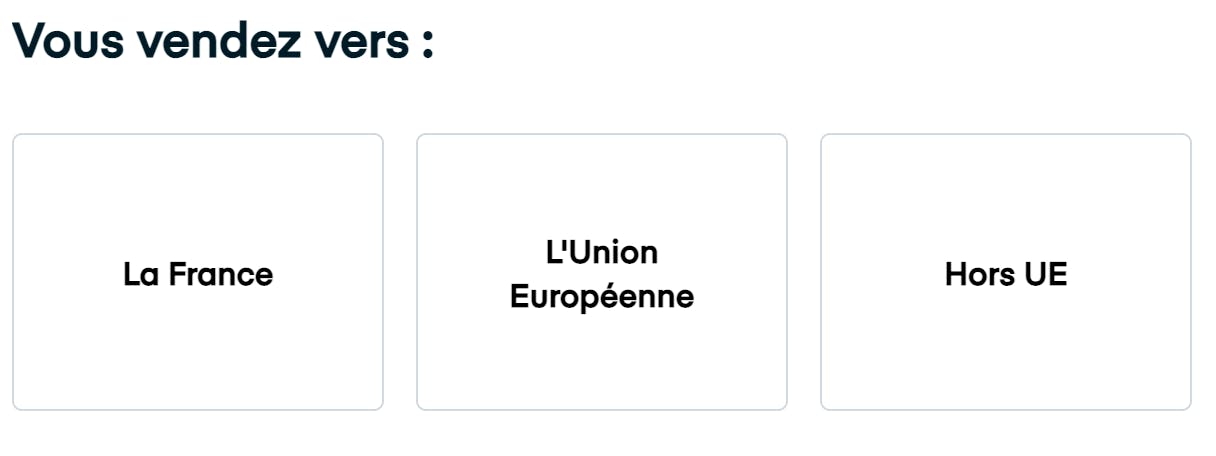
Task: Toggle the last destination card, Hors UE
Action: click(x=1006, y=272)
